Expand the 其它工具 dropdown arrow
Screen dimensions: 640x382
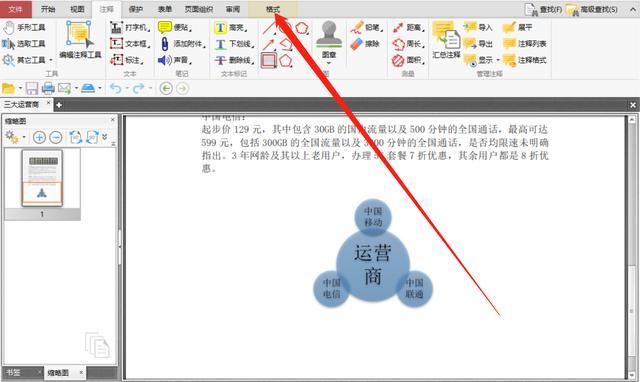tap(51, 60)
